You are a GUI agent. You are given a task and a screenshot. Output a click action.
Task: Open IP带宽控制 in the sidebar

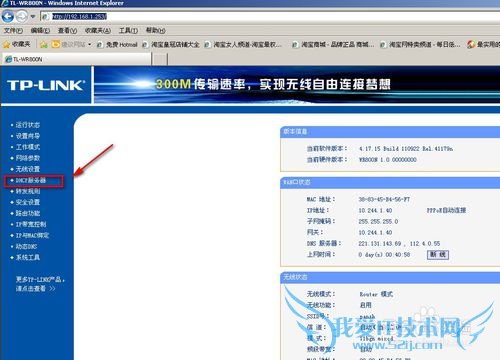(31, 224)
